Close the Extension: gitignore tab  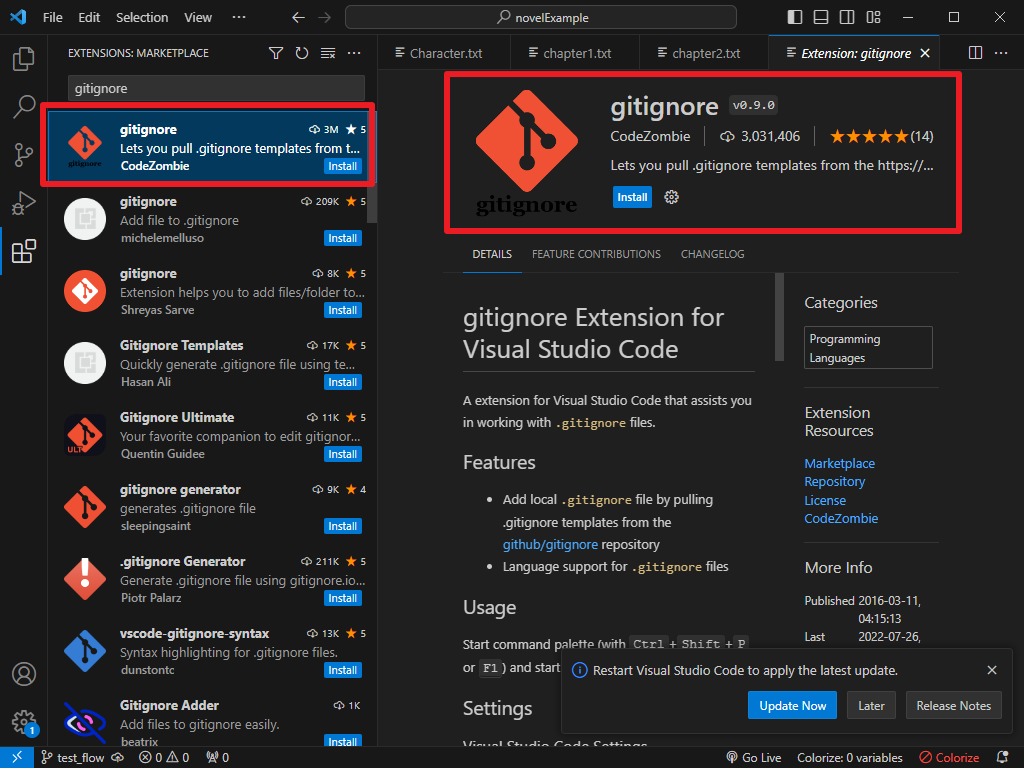(925, 54)
